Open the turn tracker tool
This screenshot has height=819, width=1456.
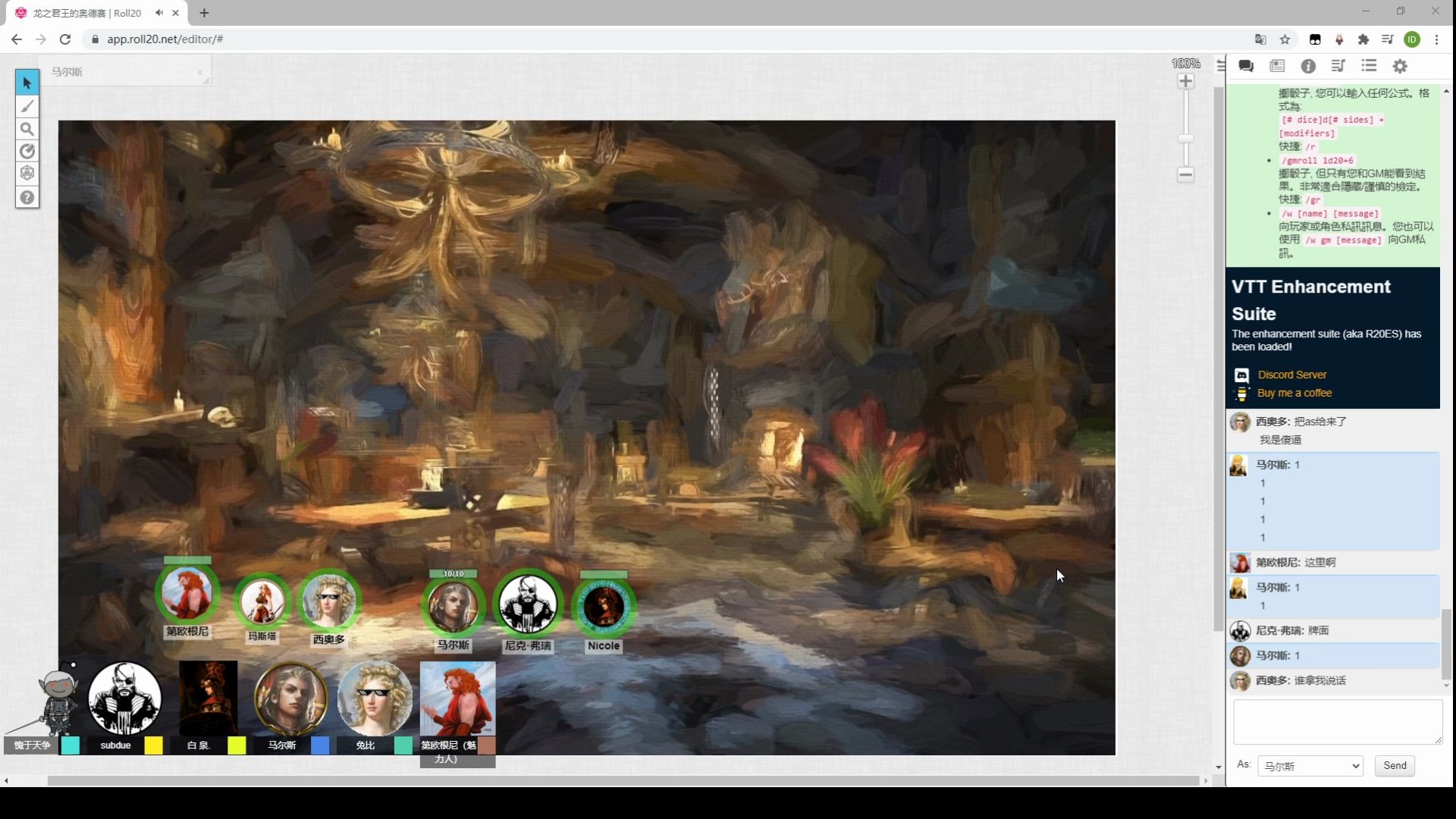point(27,152)
